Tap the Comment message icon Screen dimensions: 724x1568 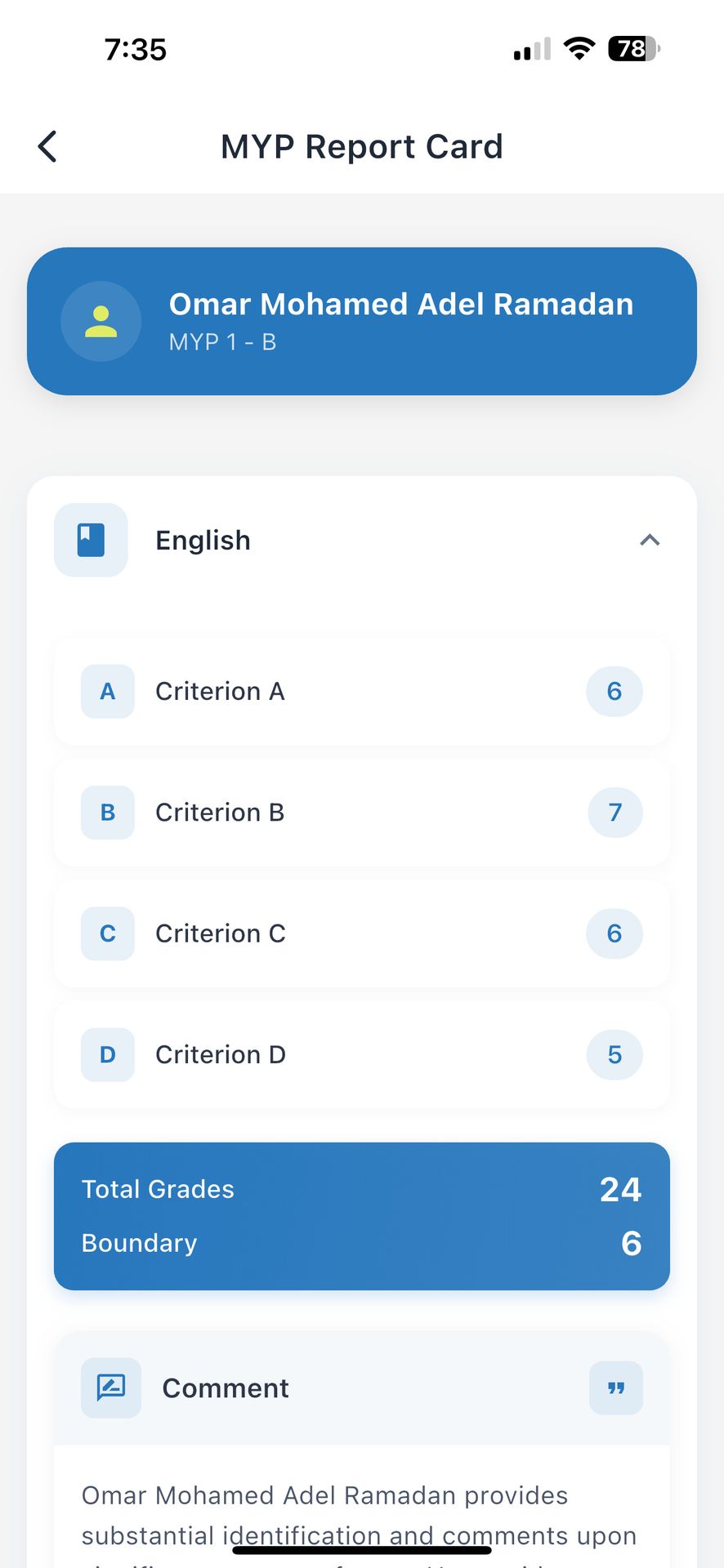pyautogui.click(x=111, y=1388)
